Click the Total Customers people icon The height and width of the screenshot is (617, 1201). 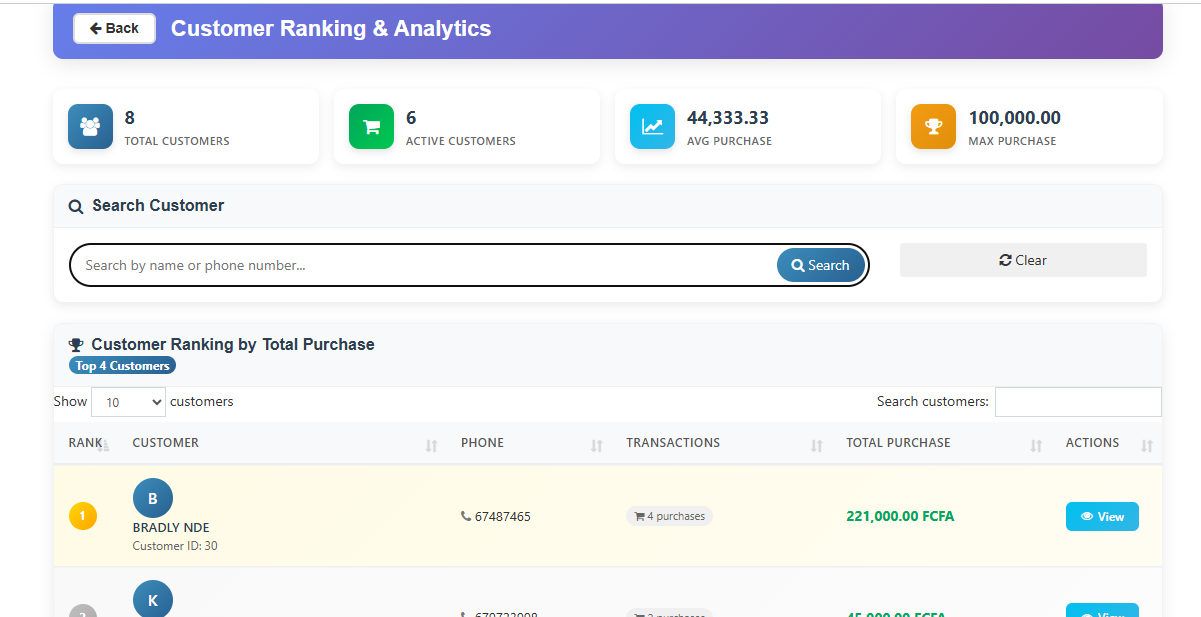click(x=90, y=126)
